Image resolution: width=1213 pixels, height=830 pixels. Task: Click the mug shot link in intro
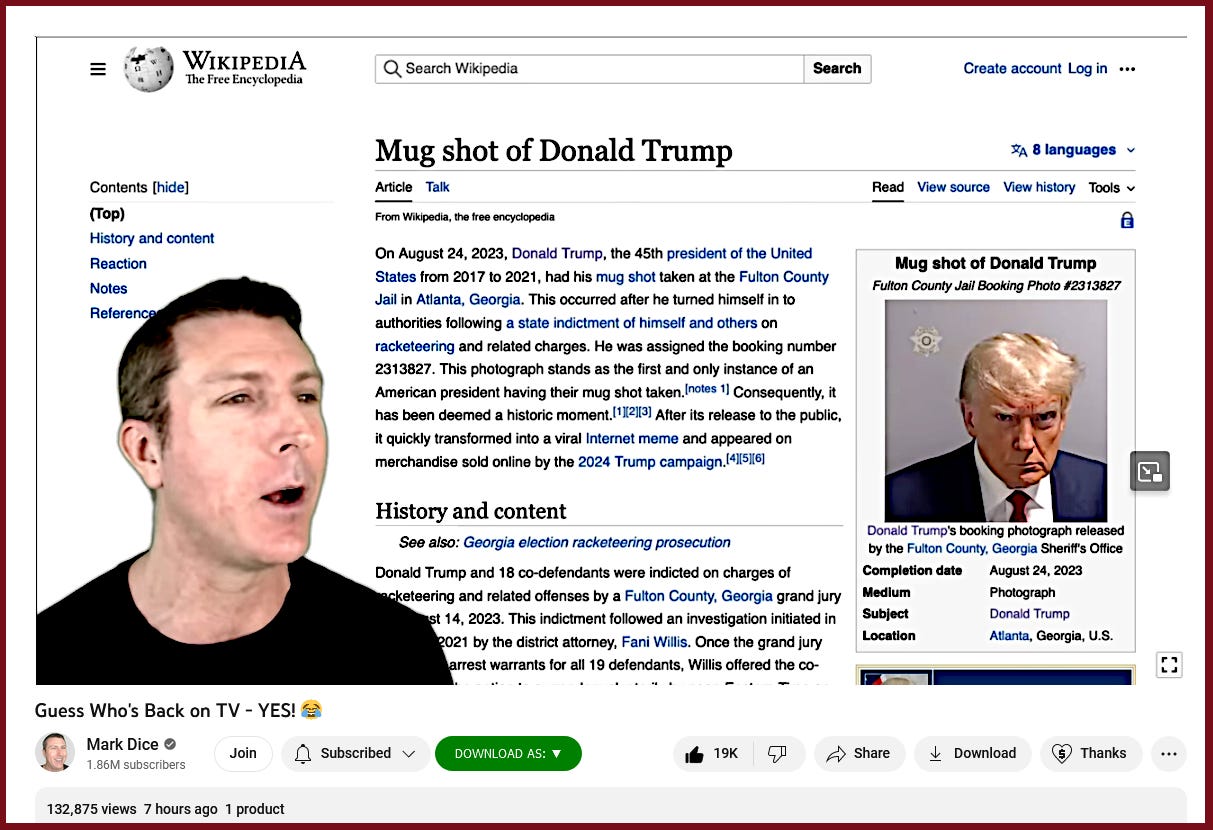tap(626, 276)
